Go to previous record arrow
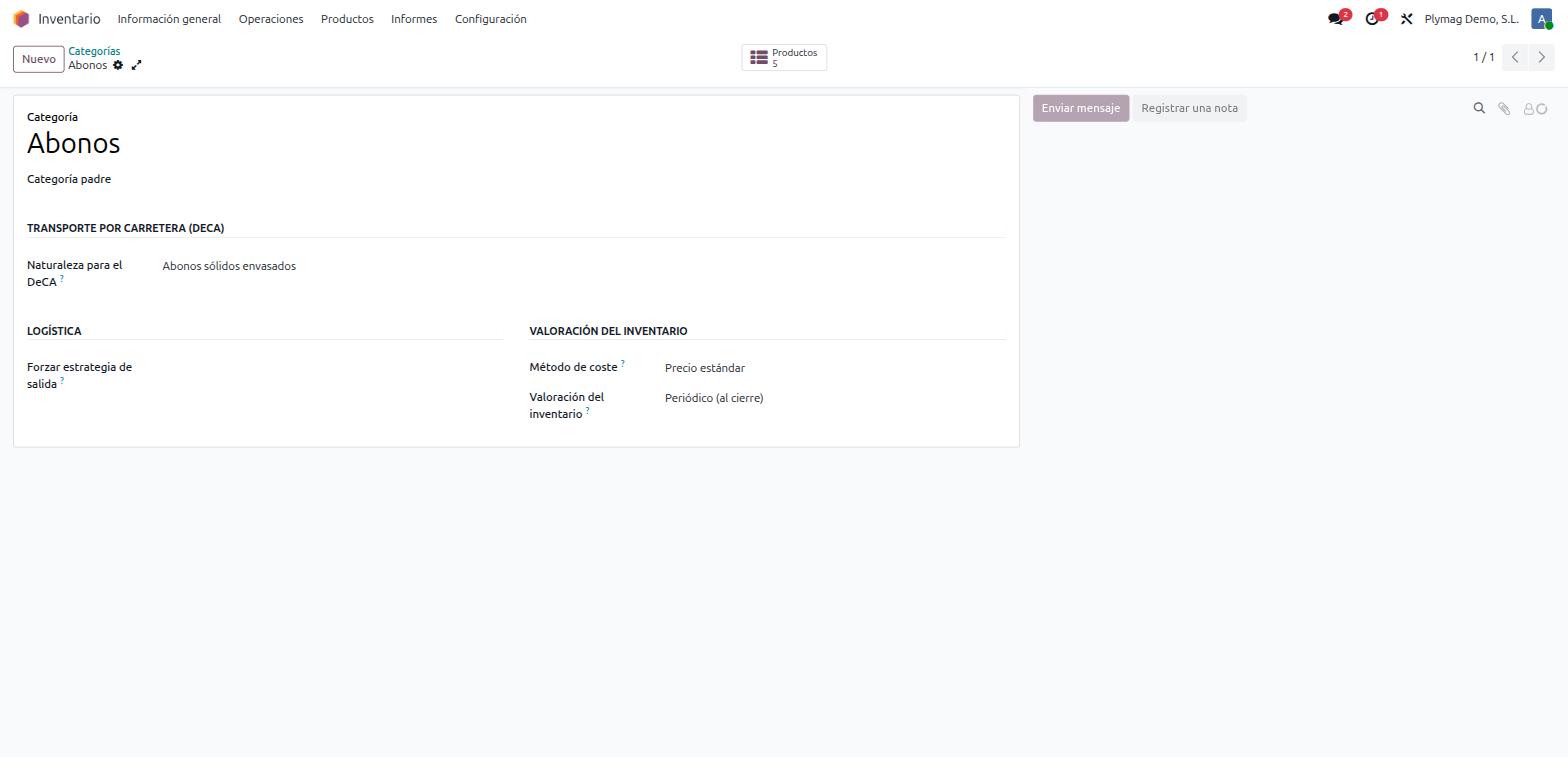 tap(1515, 57)
